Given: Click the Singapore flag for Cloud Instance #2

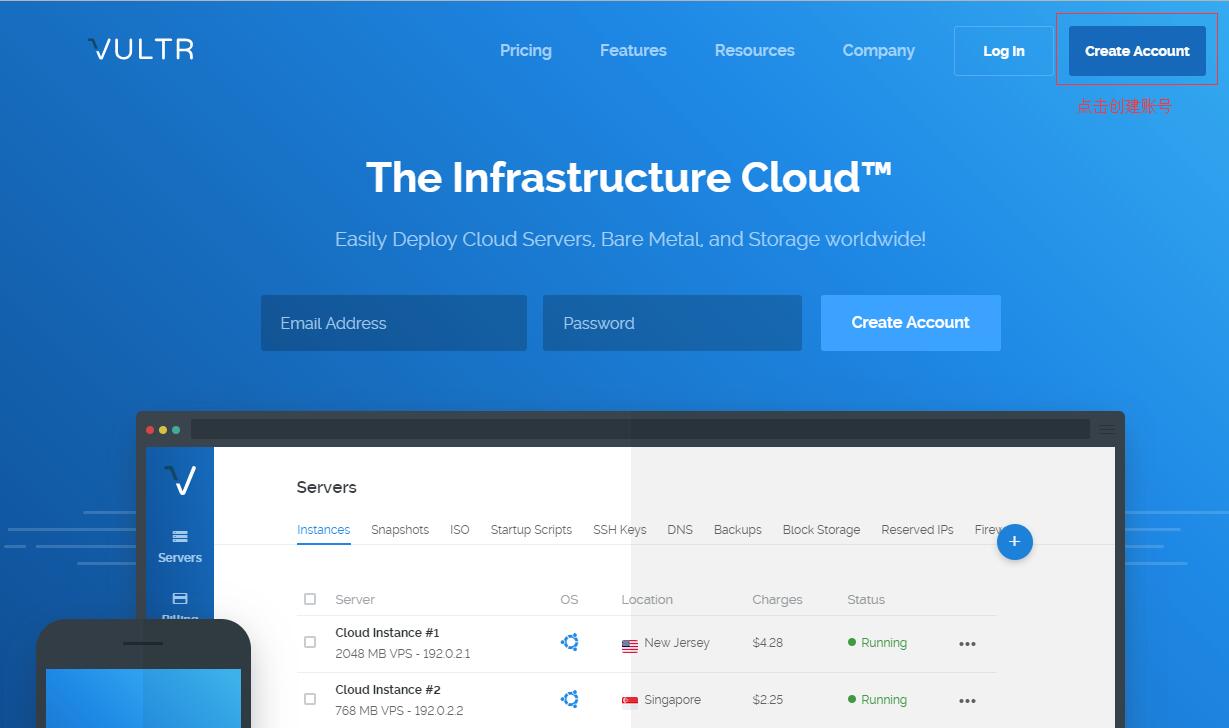Looking at the screenshot, I should point(629,700).
